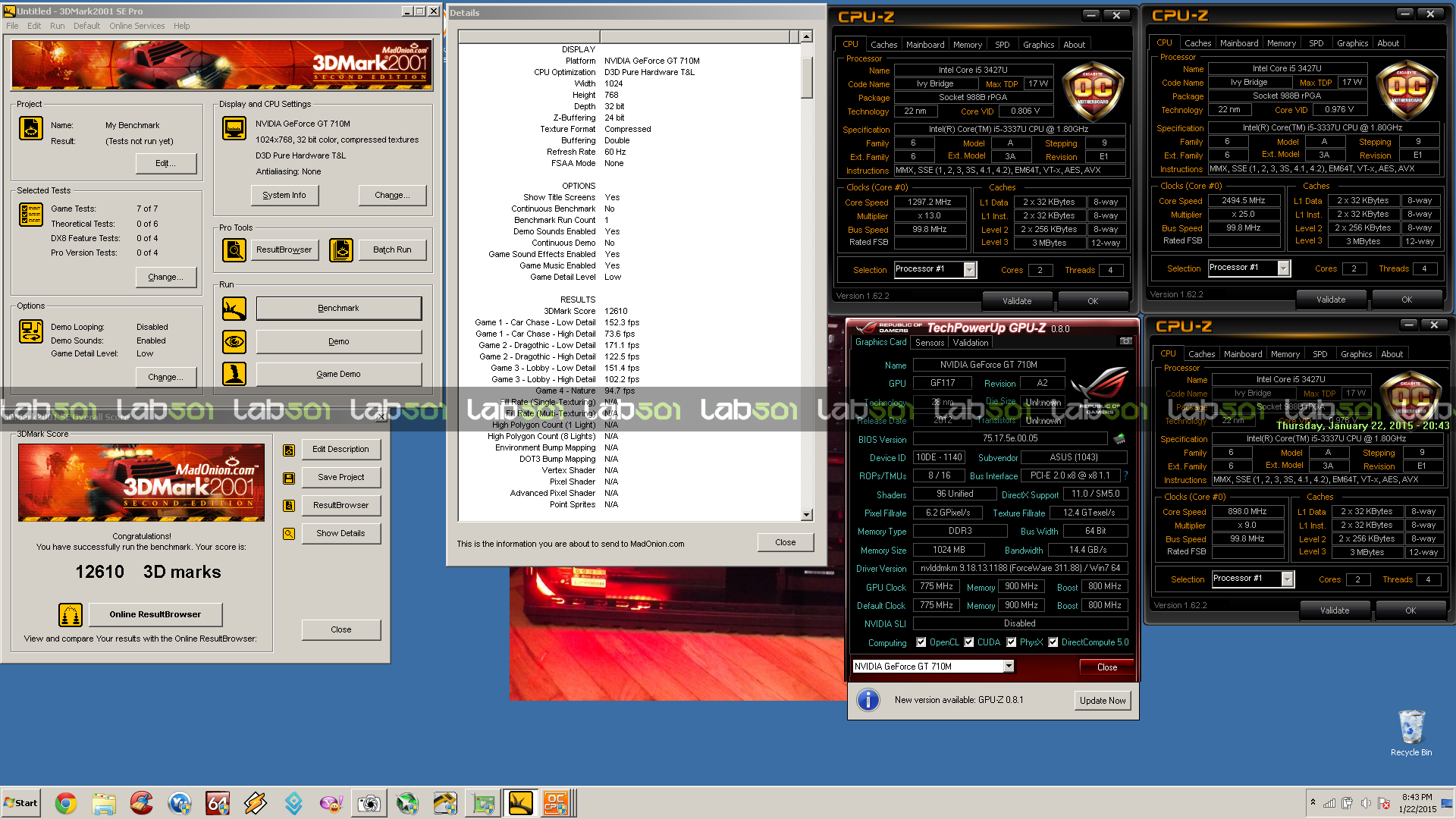Image resolution: width=1456 pixels, height=819 pixels.
Task: Open Mainboard tab in top-right CPU-Z
Action: 1239,43
